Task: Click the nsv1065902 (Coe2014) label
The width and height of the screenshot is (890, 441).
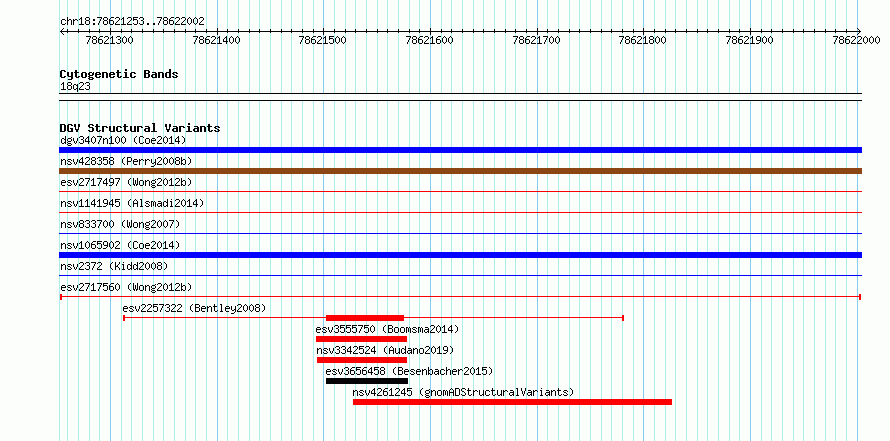Action: click(120, 245)
